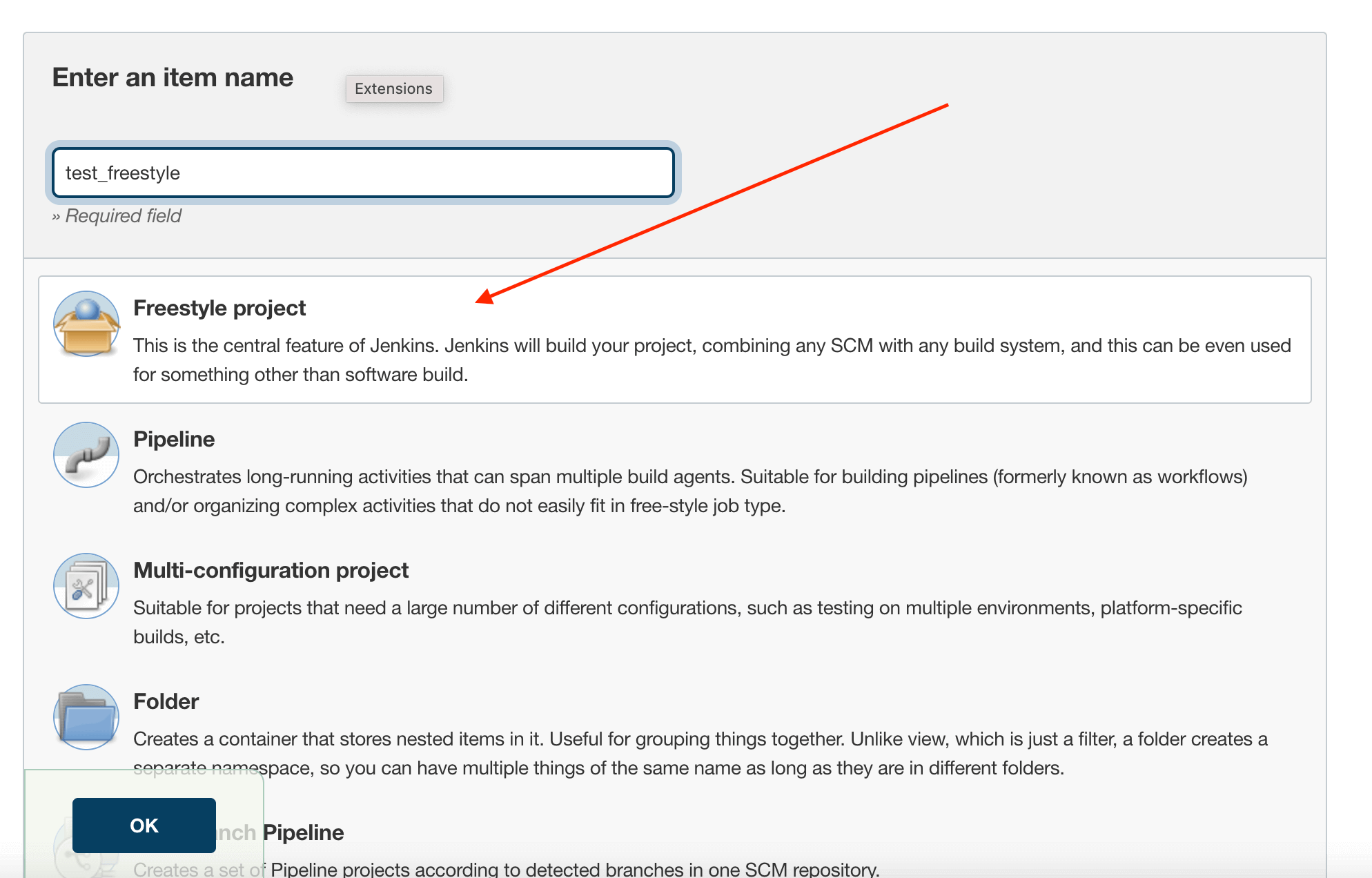Screen dimensions: 1372x878
Task: Select the Freestyle project package icon
Action: (x=86, y=323)
